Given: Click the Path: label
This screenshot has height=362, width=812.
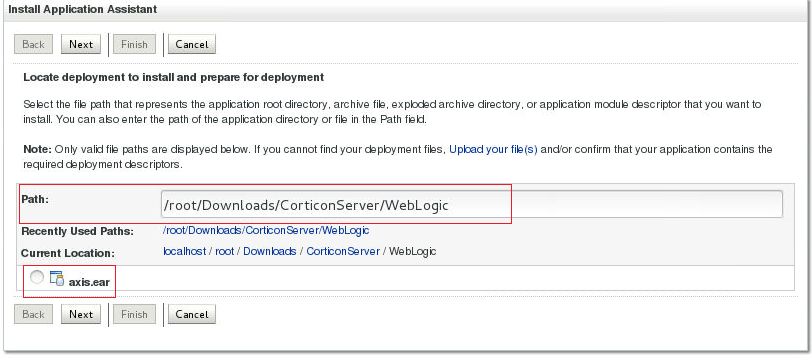Looking at the screenshot, I should (35, 199).
